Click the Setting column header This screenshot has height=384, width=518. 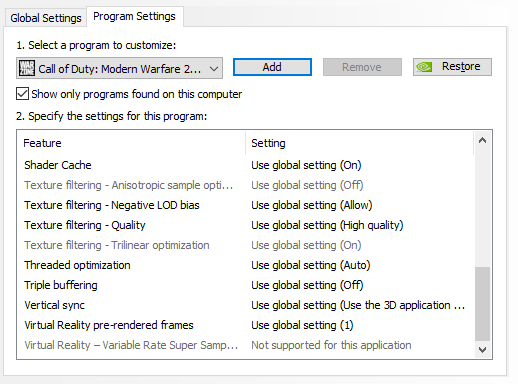pyautogui.click(x=359, y=143)
